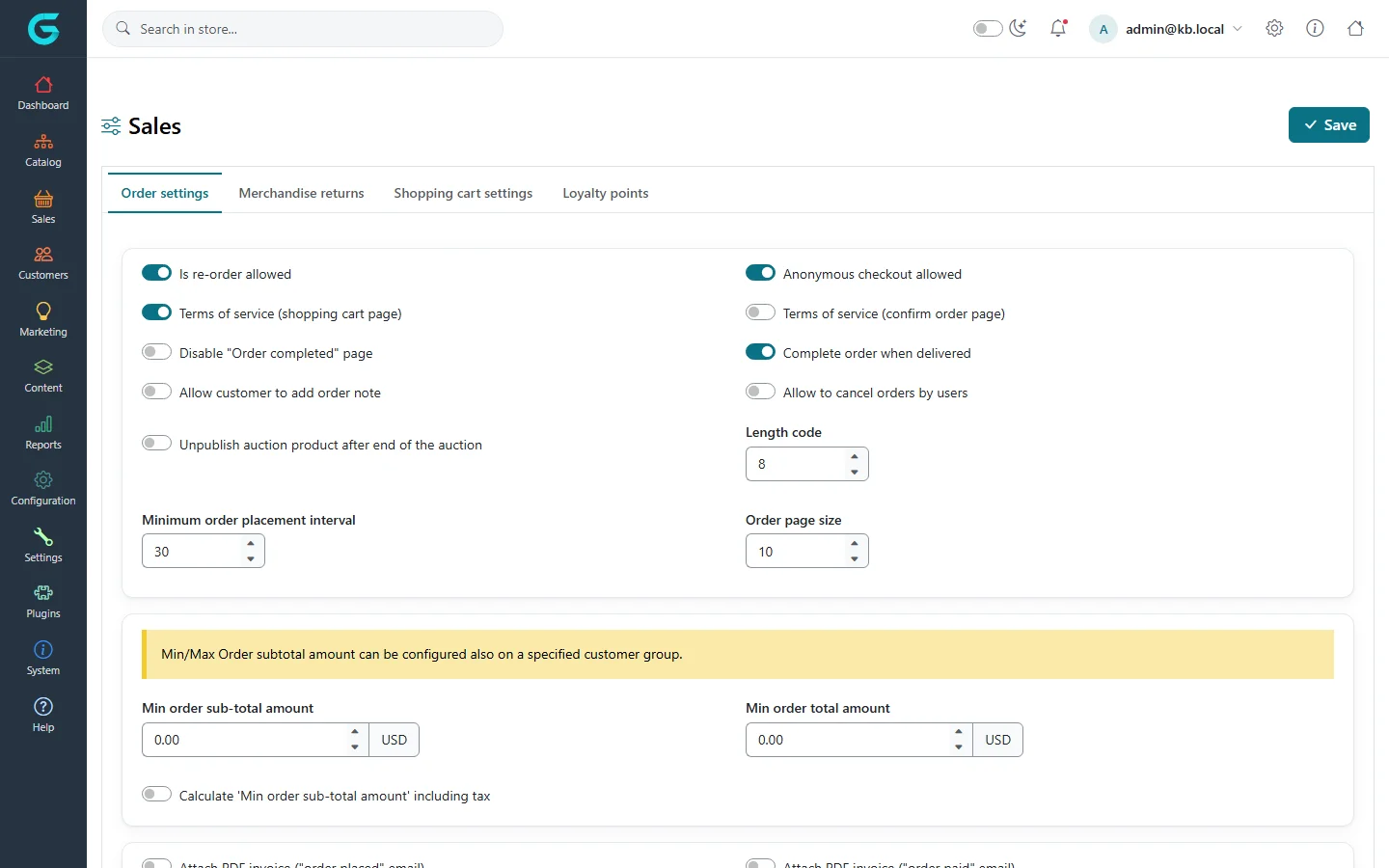Click the store logo icon

pyautogui.click(x=43, y=29)
